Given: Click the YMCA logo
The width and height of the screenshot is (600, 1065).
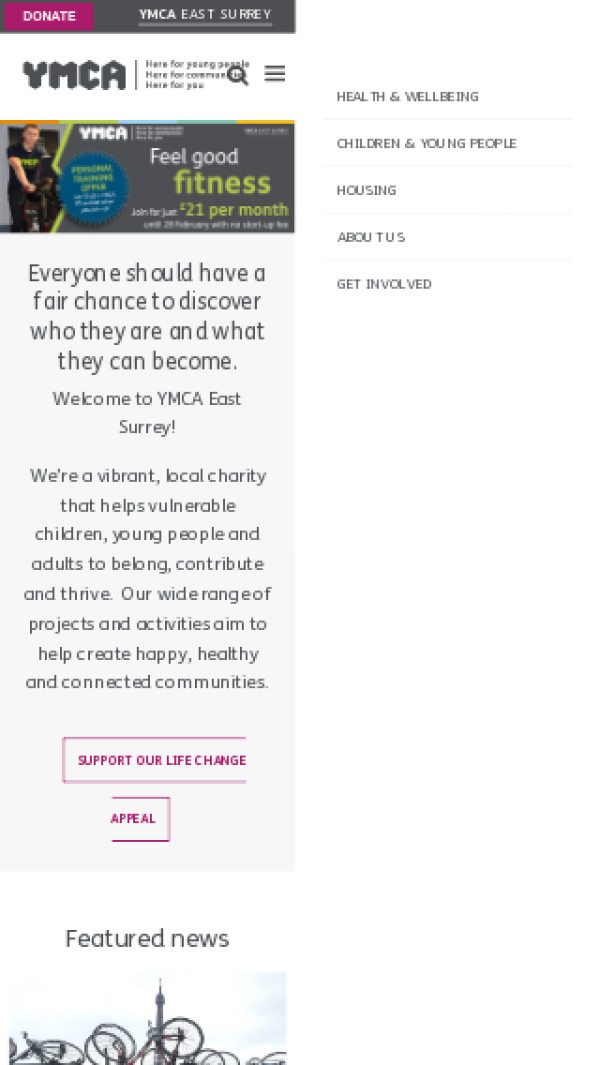Looking at the screenshot, I should (75, 75).
